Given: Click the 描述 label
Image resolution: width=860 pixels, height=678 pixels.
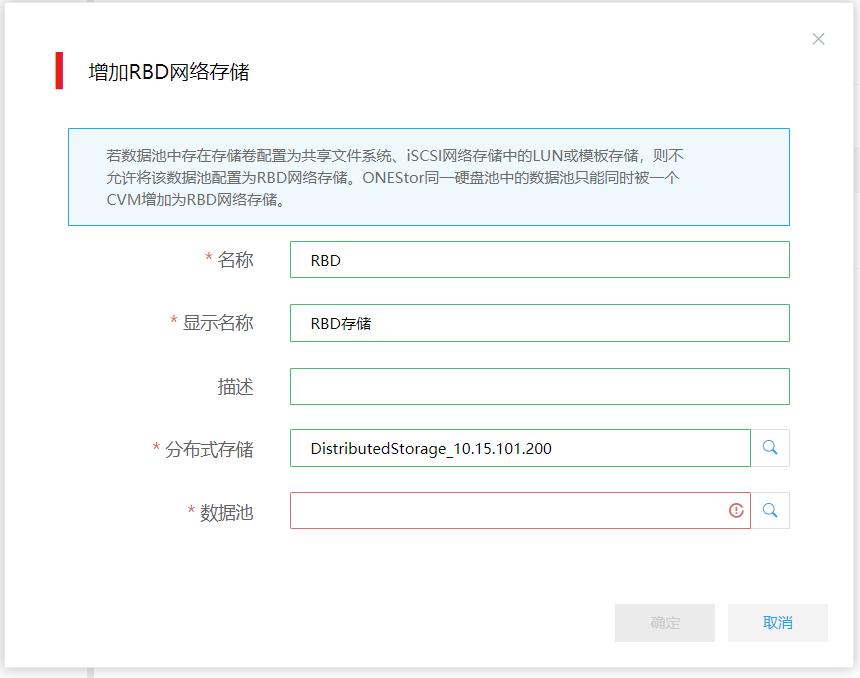Looking at the screenshot, I should [x=235, y=387].
